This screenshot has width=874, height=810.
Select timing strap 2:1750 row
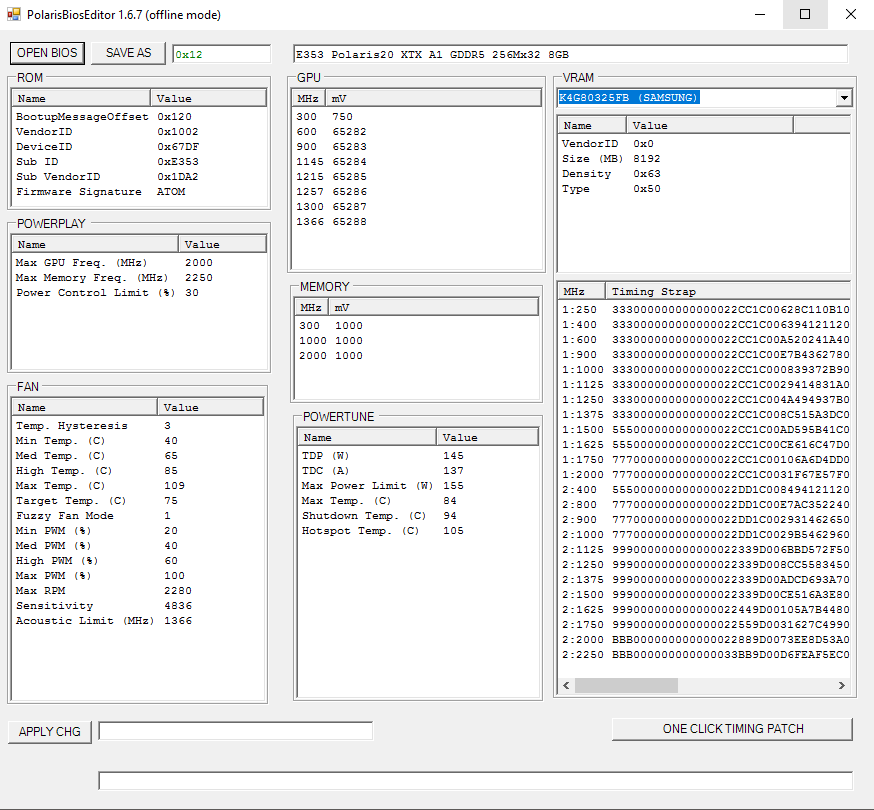[x=705, y=625]
